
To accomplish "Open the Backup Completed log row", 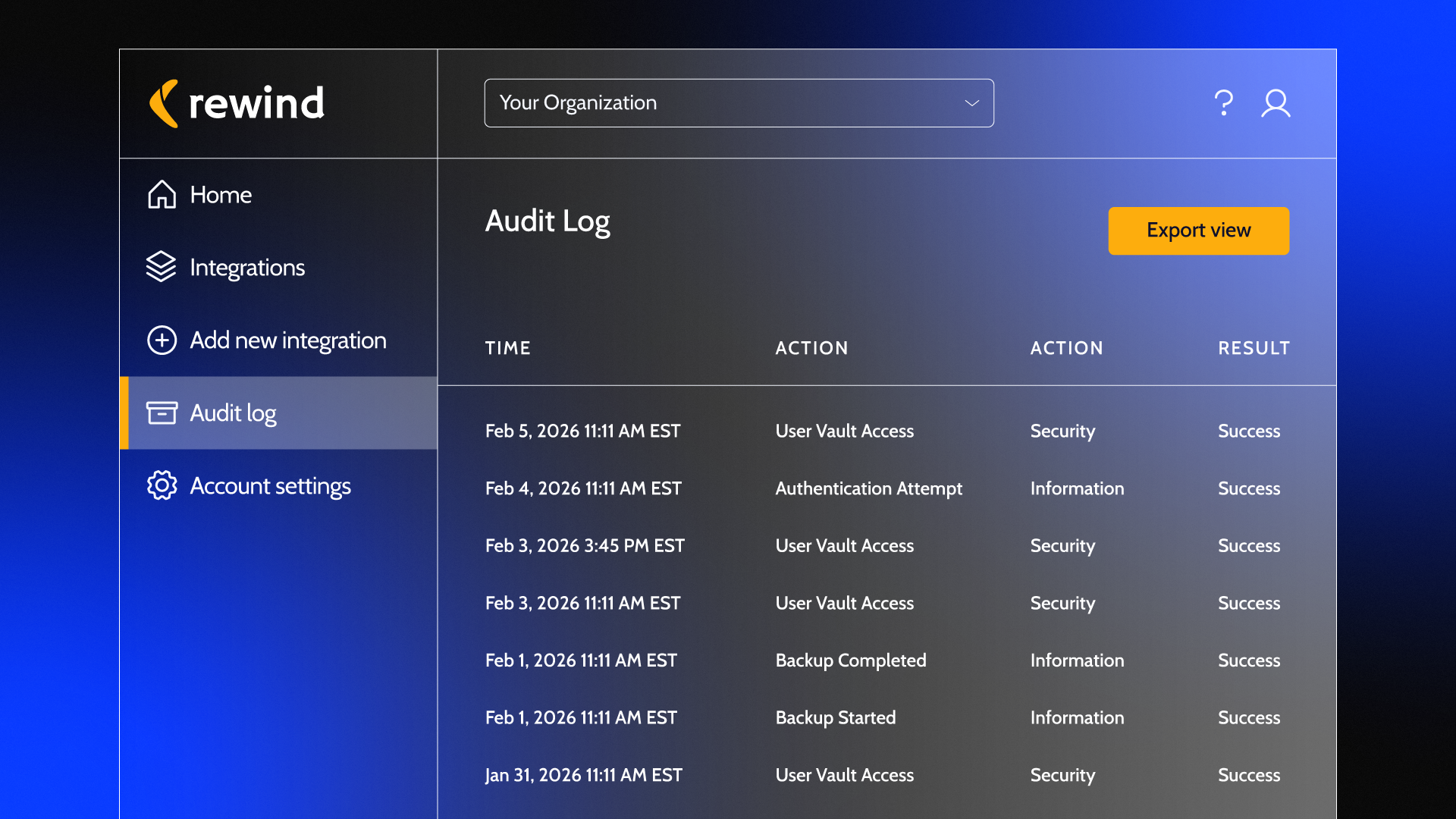I will click(850, 661).
